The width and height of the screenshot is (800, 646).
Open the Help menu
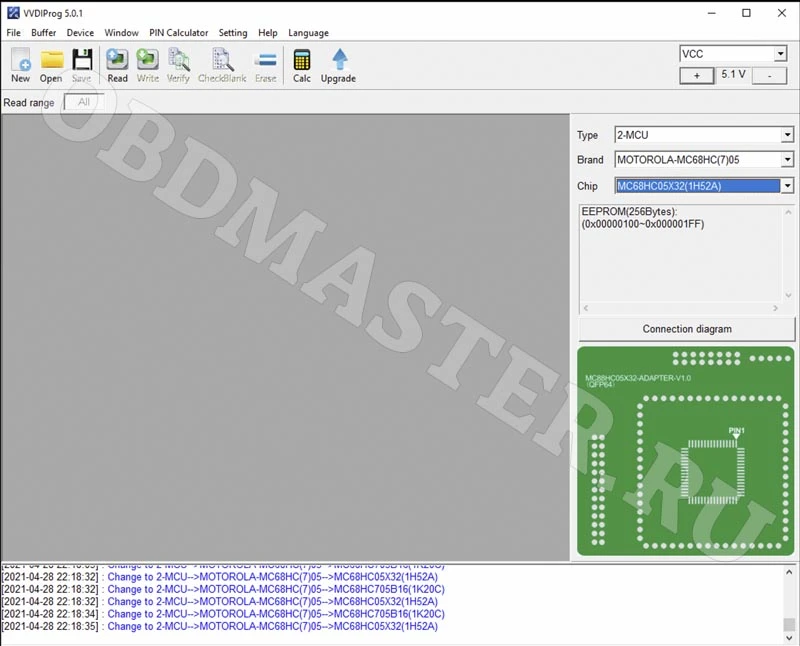click(267, 33)
